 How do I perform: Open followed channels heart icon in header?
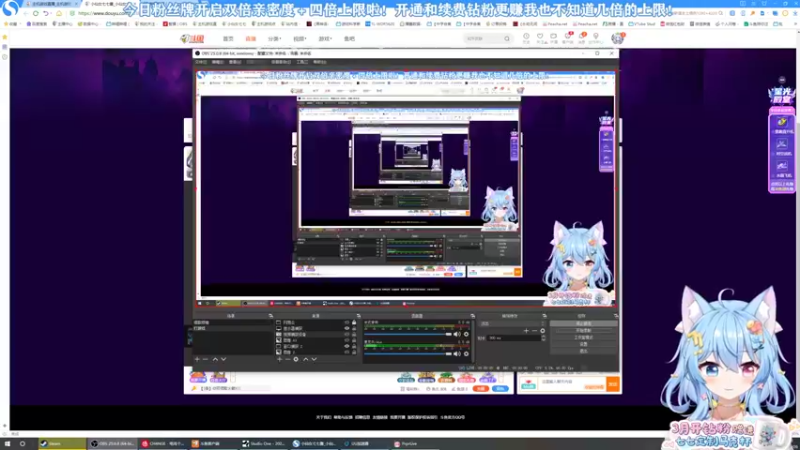point(540,38)
